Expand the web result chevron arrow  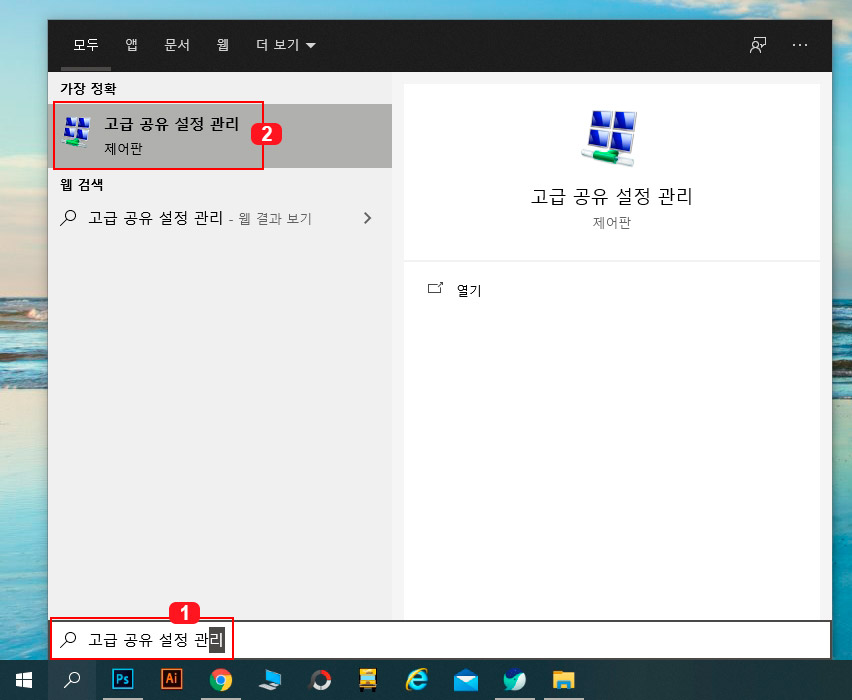[x=367, y=218]
